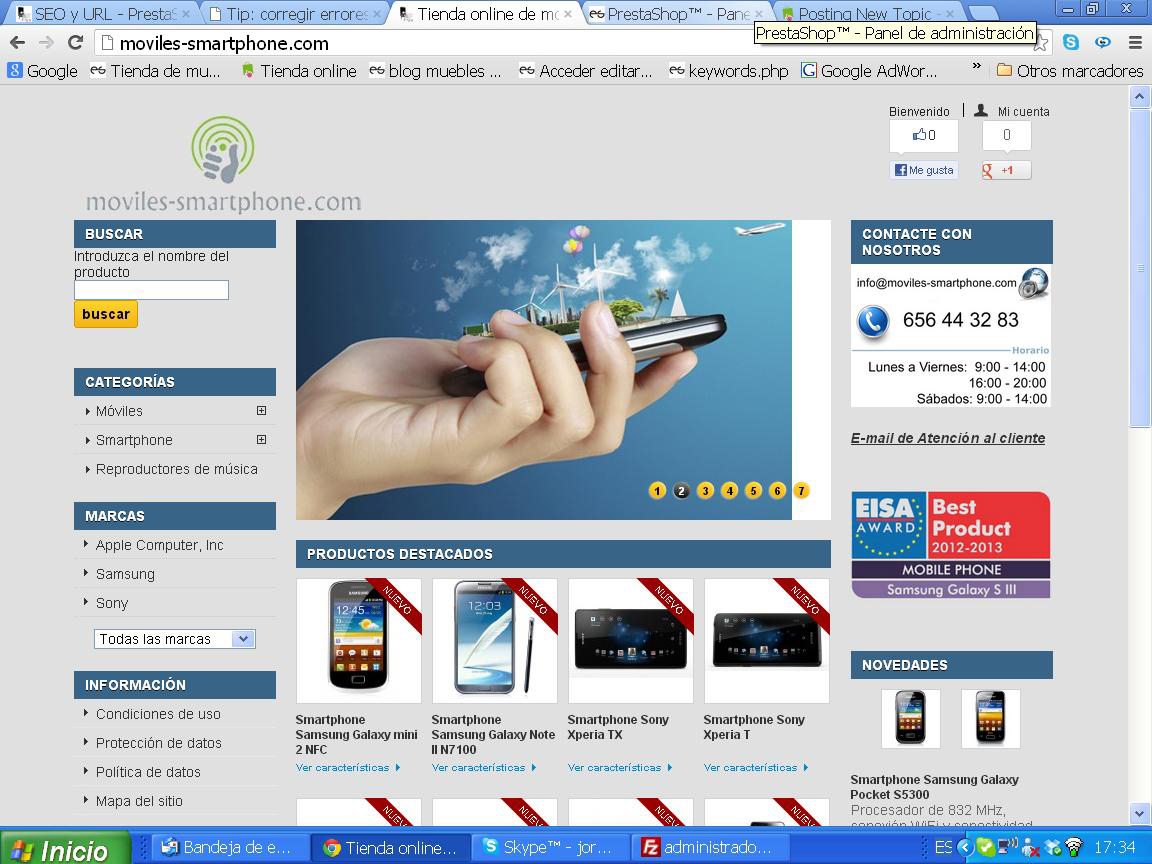Switch to PrestaShop Panel tab
Viewport: 1152px width, 864px height.
(x=677, y=13)
